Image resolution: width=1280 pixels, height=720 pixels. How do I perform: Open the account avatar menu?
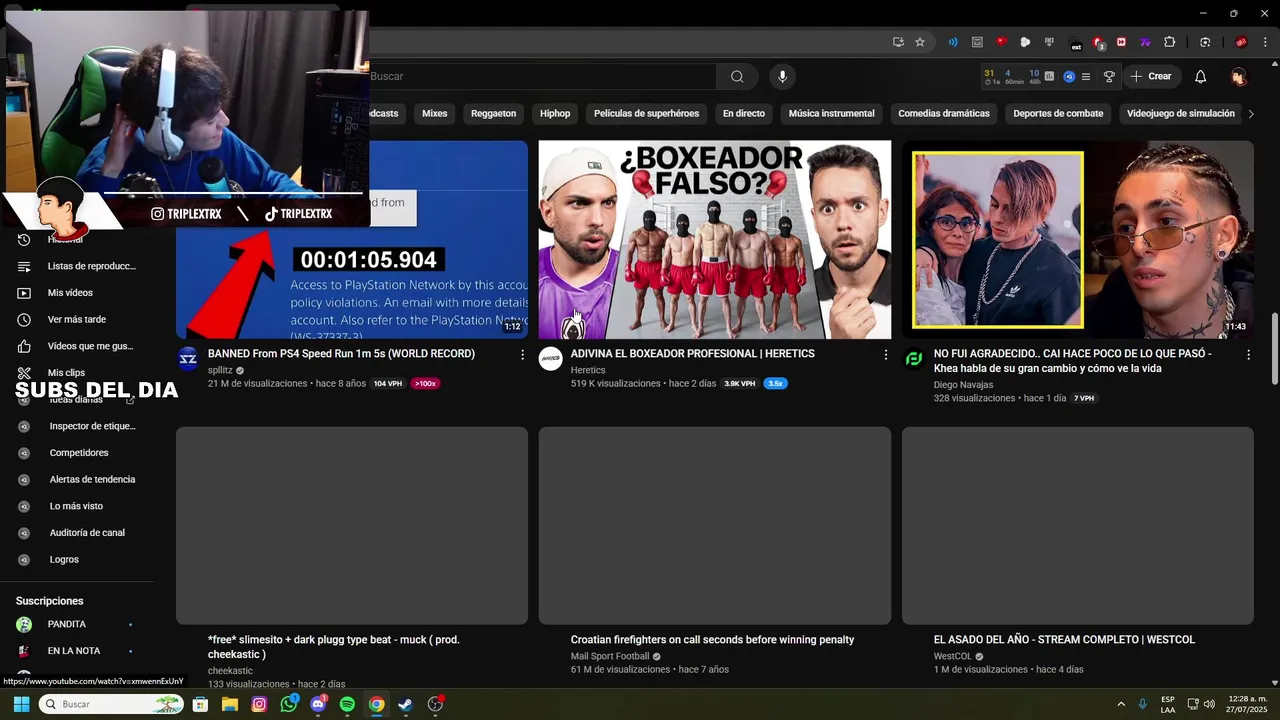[x=1239, y=77]
